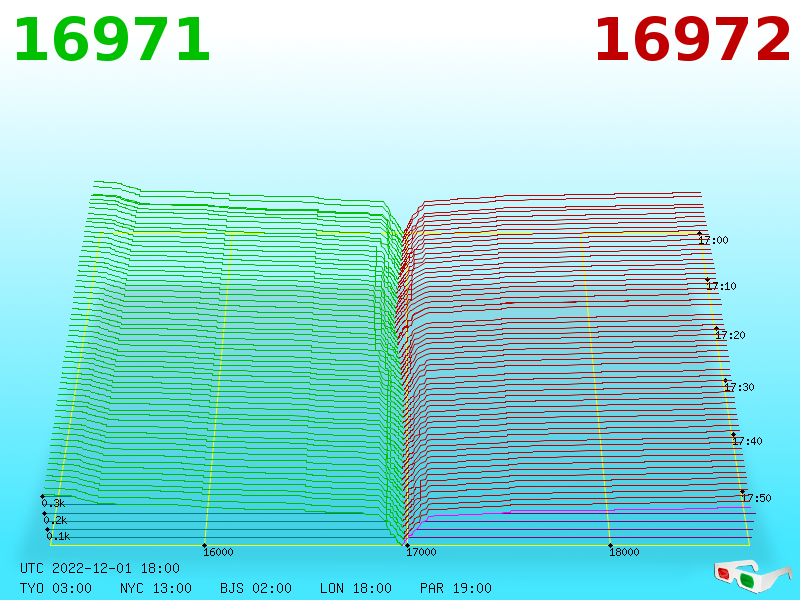Click the 0.3k volume axis label

(x=53, y=503)
